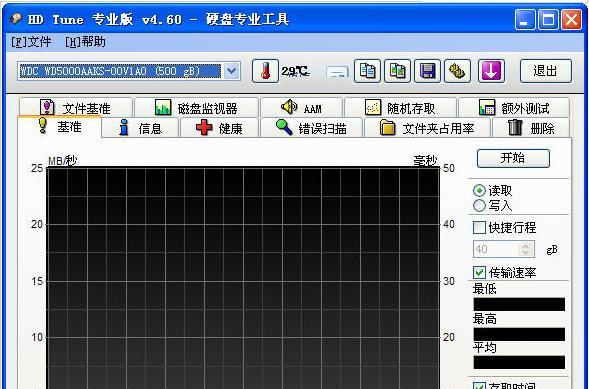The image size is (589, 389).
Task: Click the copy screenshot to clipboard icon
Action: pyautogui.click(x=397, y=71)
